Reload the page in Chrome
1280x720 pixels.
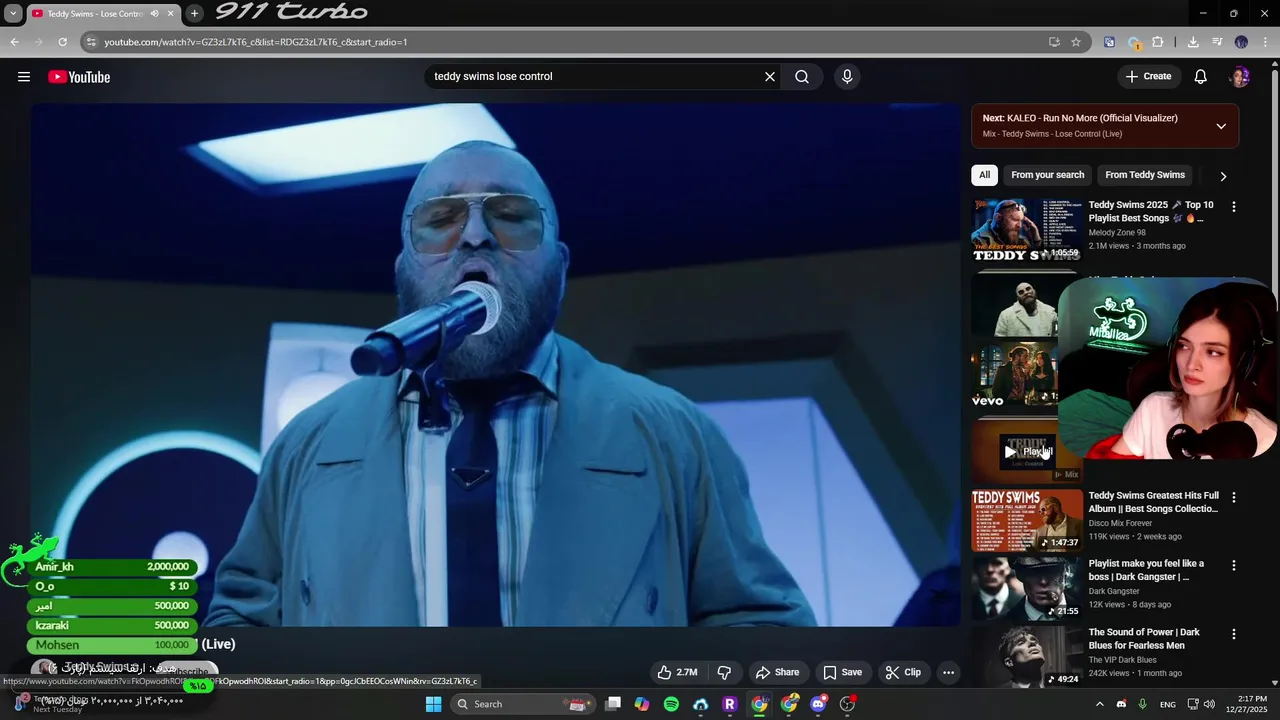pos(62,42)
